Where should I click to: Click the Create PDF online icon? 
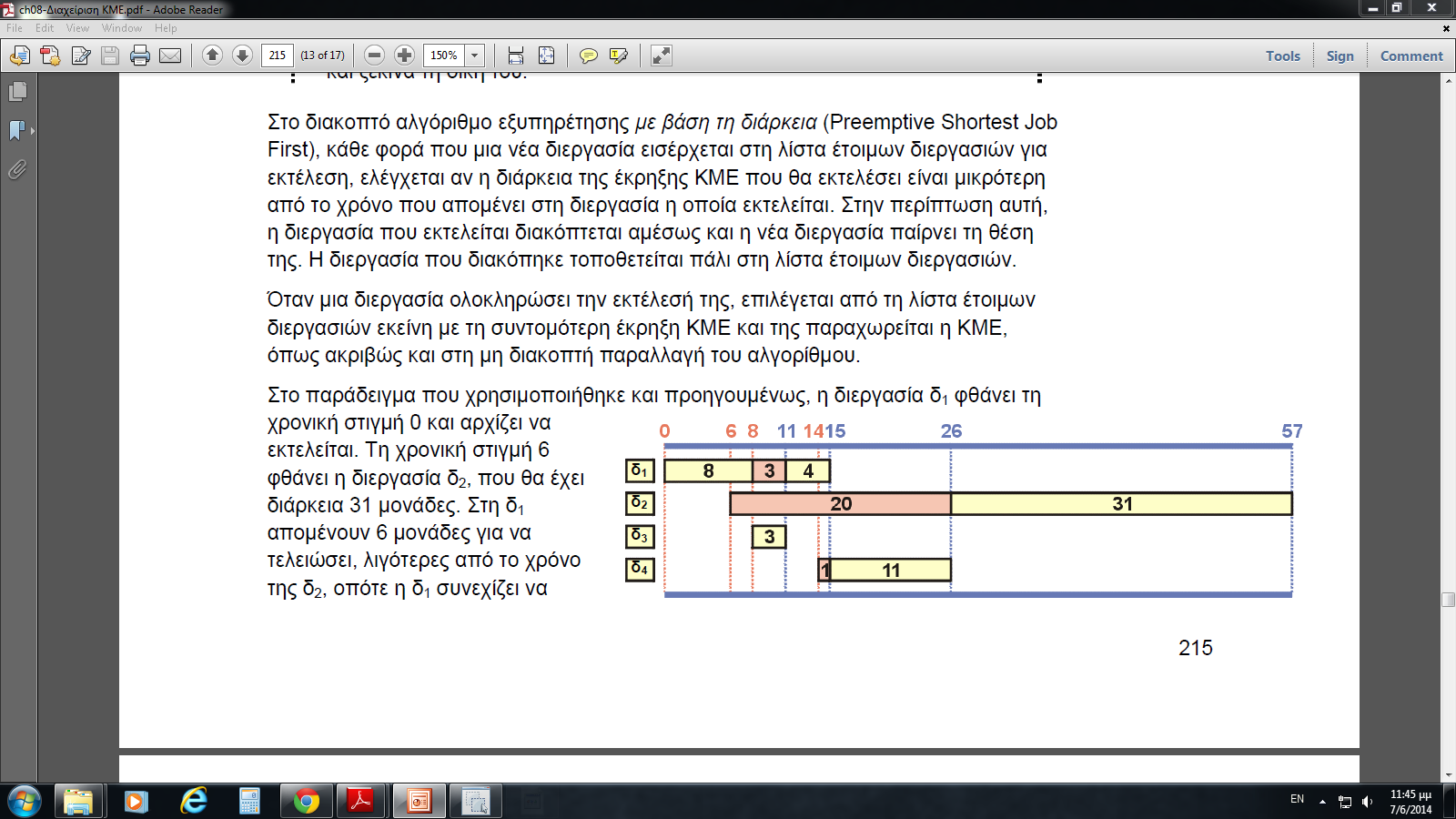(x=50, y=56)
